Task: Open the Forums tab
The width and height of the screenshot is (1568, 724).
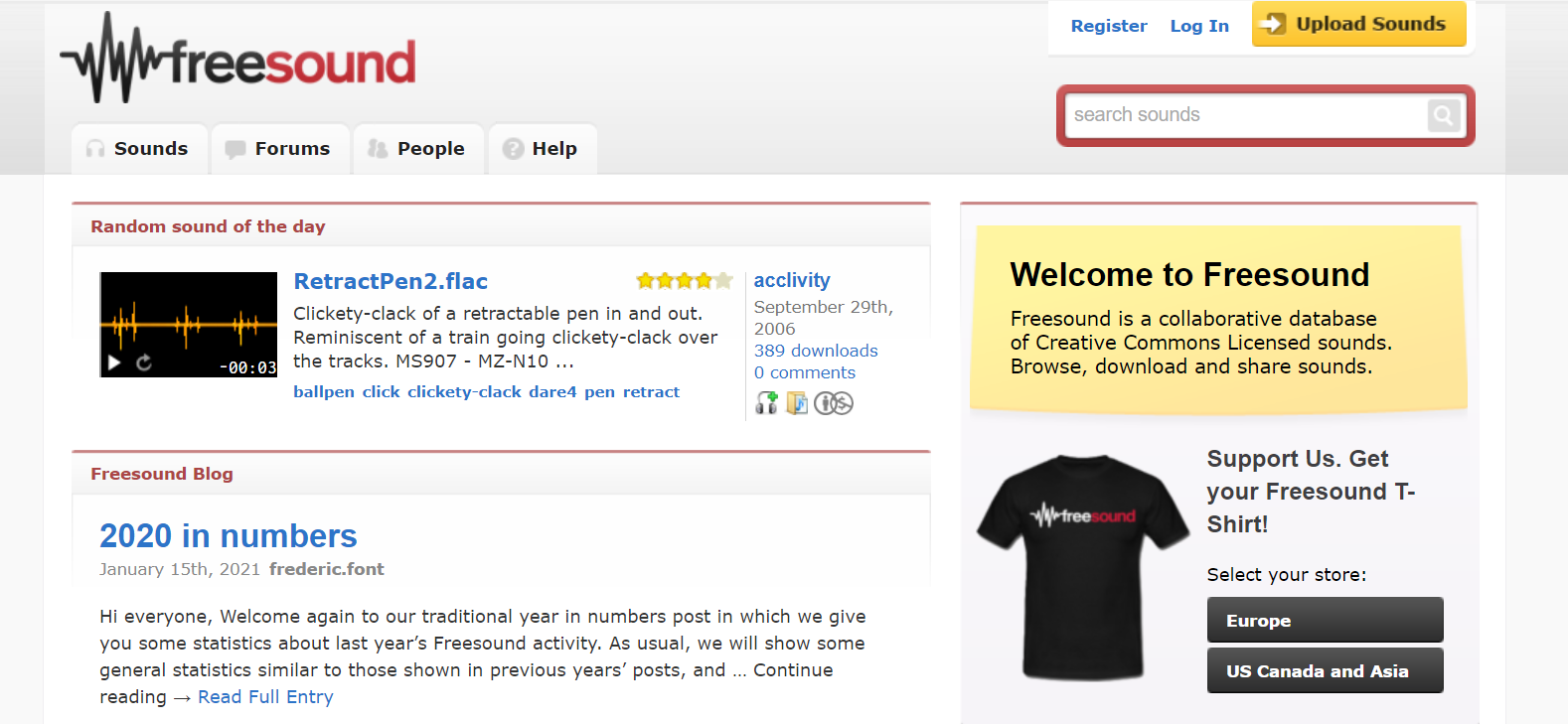Action: [280, 149]
